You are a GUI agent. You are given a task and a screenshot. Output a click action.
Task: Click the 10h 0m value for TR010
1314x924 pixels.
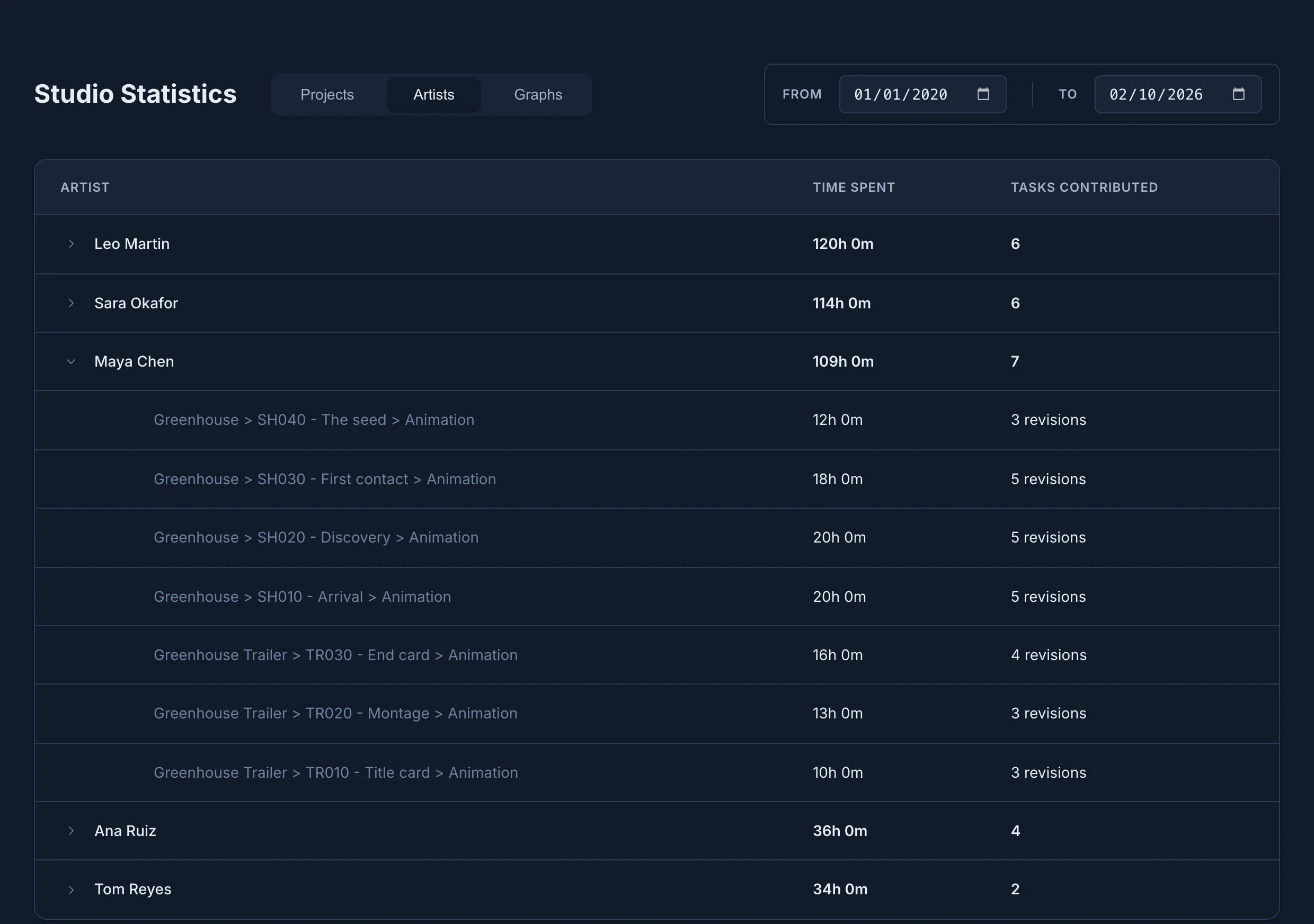coord(838,772)
